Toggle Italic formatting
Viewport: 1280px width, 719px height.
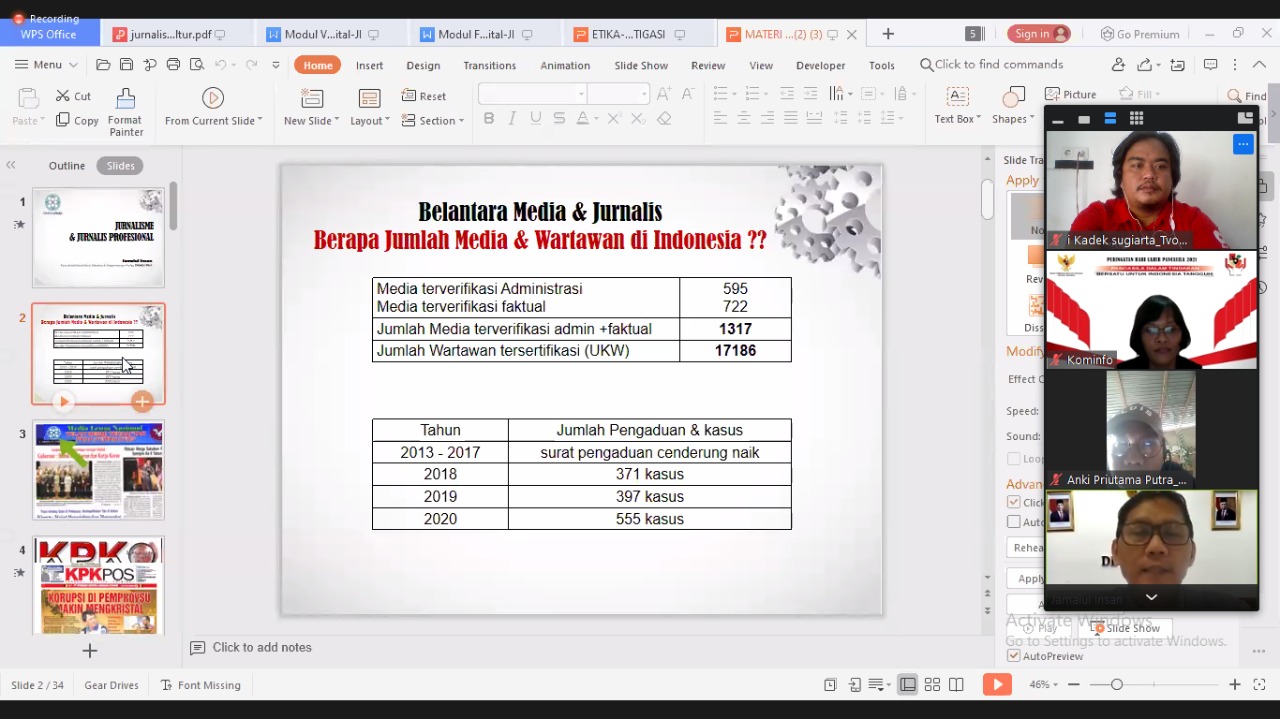tap(512, 118)
